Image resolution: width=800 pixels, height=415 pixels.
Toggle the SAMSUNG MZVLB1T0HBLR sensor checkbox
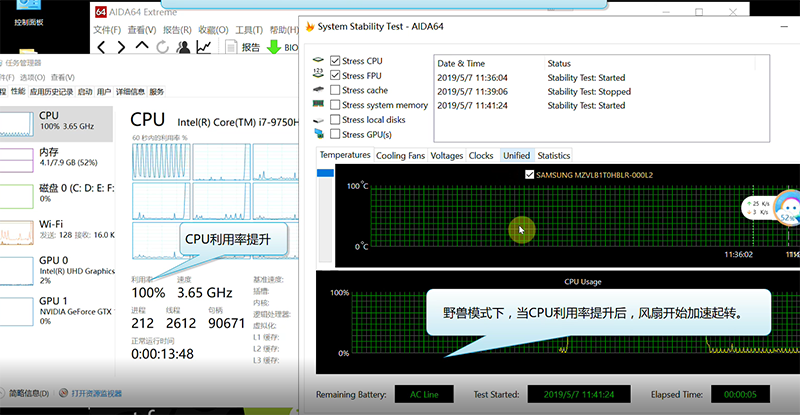530,175
